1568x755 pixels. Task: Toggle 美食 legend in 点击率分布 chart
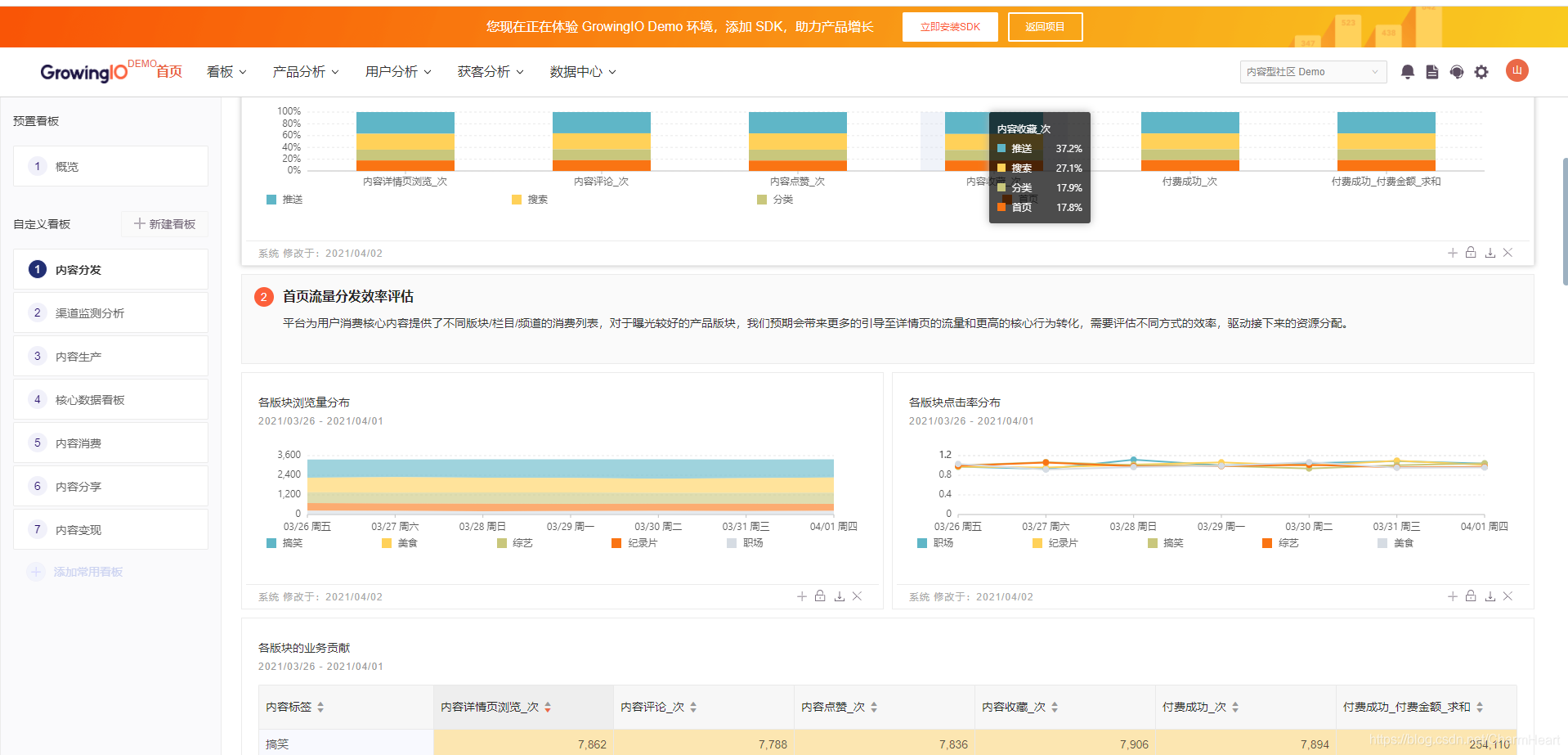point(1396,543)
